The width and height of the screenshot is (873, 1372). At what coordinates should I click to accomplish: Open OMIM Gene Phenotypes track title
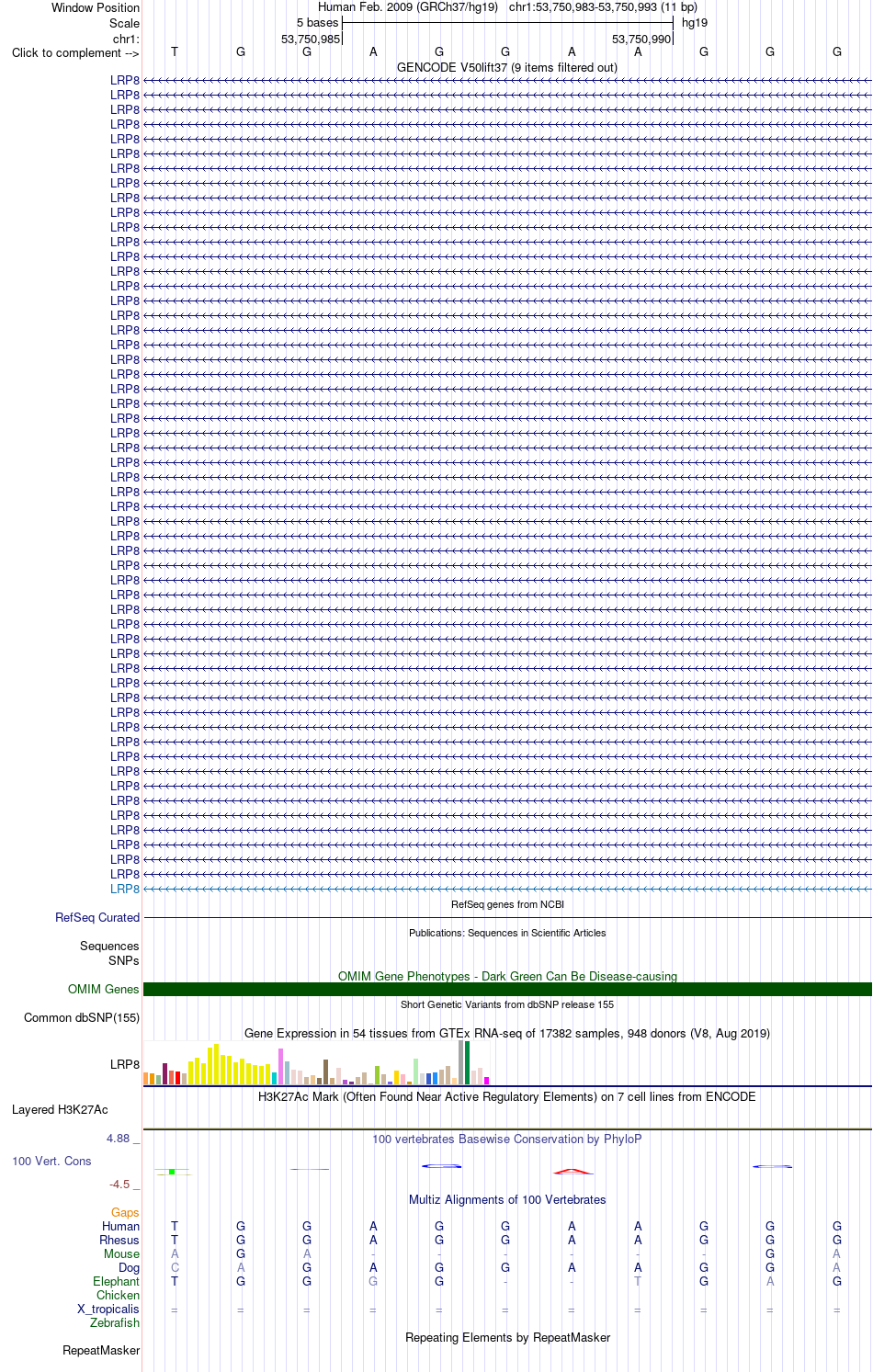pyautogui.click(x=507, y=976)
